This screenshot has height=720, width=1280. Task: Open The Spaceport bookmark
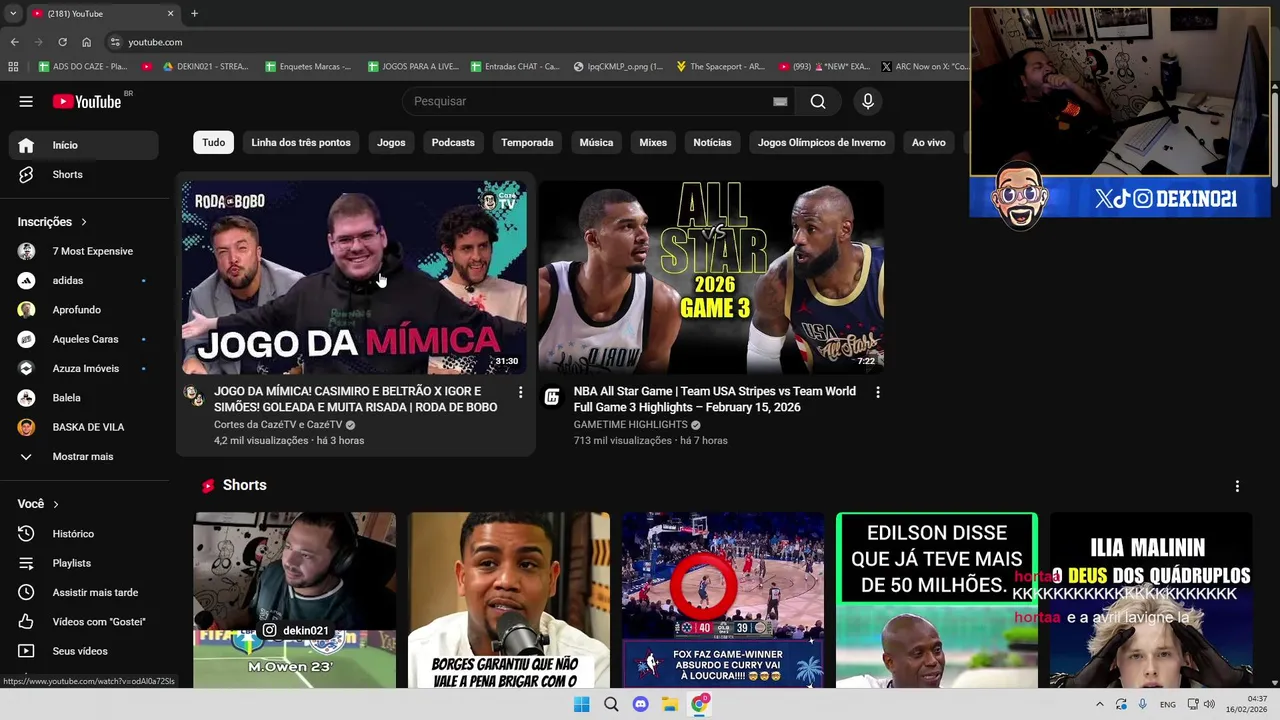coord(720,66)
